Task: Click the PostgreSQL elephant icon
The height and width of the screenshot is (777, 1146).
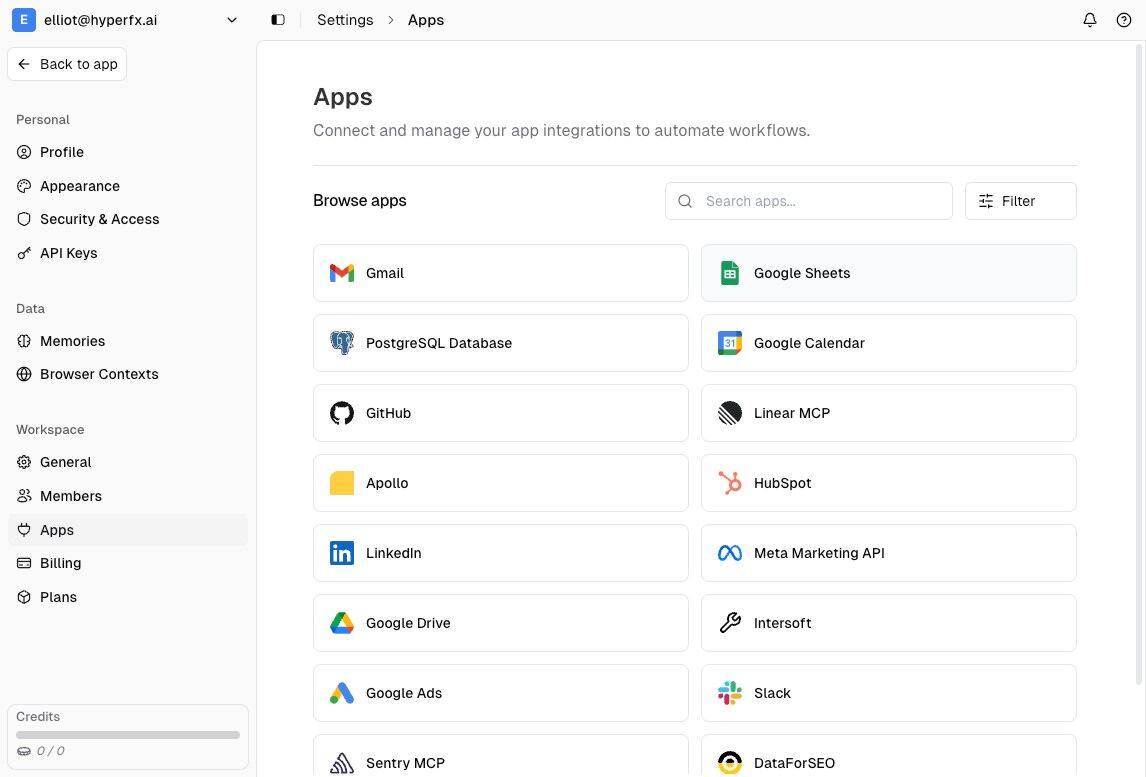Action: [x=341, y=343]
